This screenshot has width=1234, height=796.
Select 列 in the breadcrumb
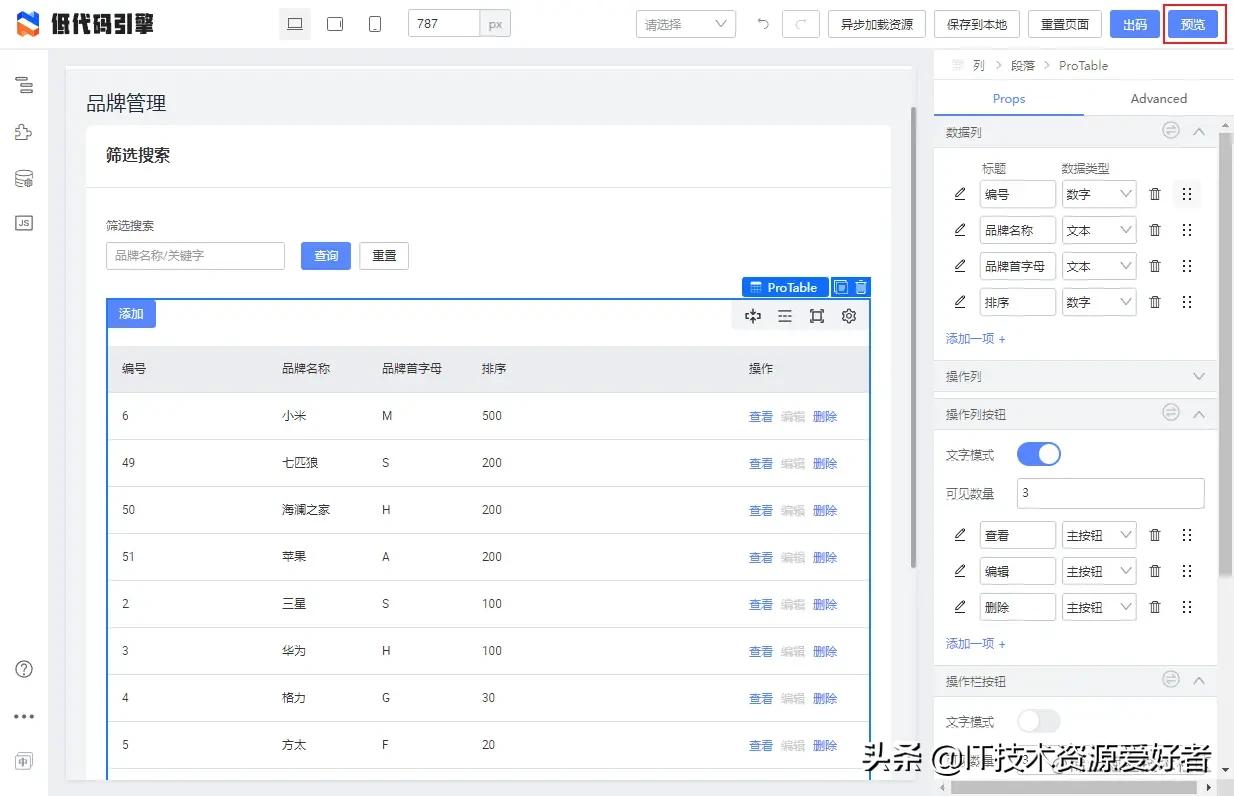pyautogui.click(x=978, y=65)
